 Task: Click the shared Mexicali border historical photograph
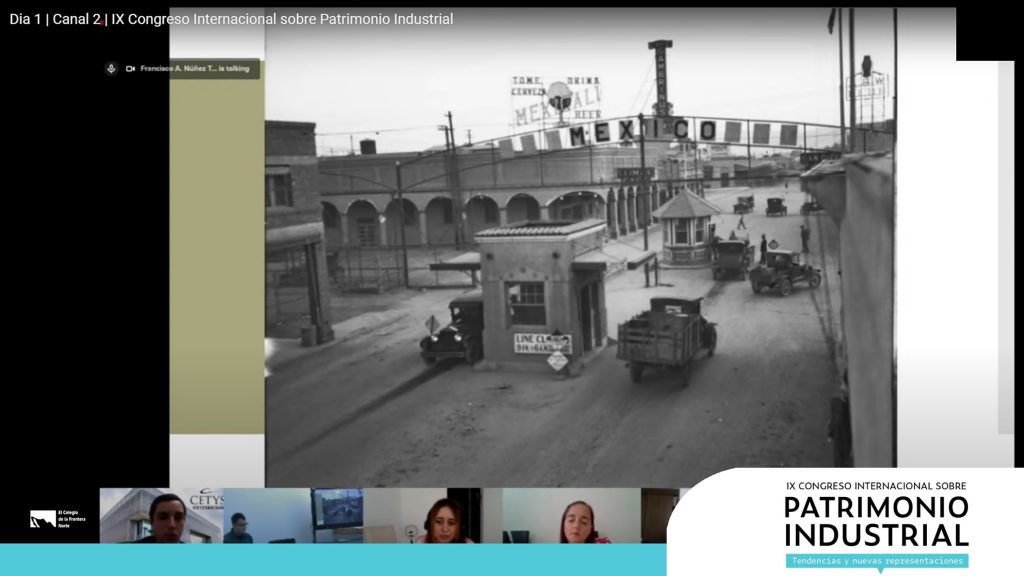coord(581,247)
